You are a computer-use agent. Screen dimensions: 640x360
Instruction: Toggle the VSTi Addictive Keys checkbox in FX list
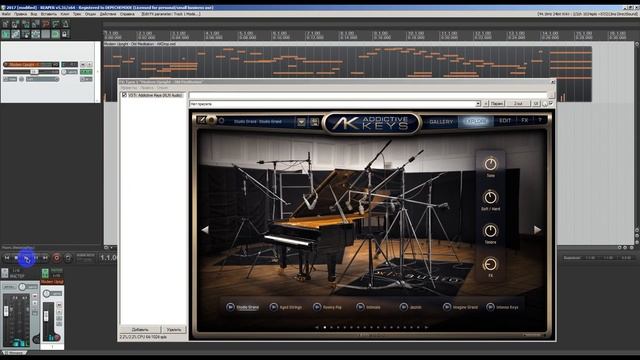pos(124,95)
